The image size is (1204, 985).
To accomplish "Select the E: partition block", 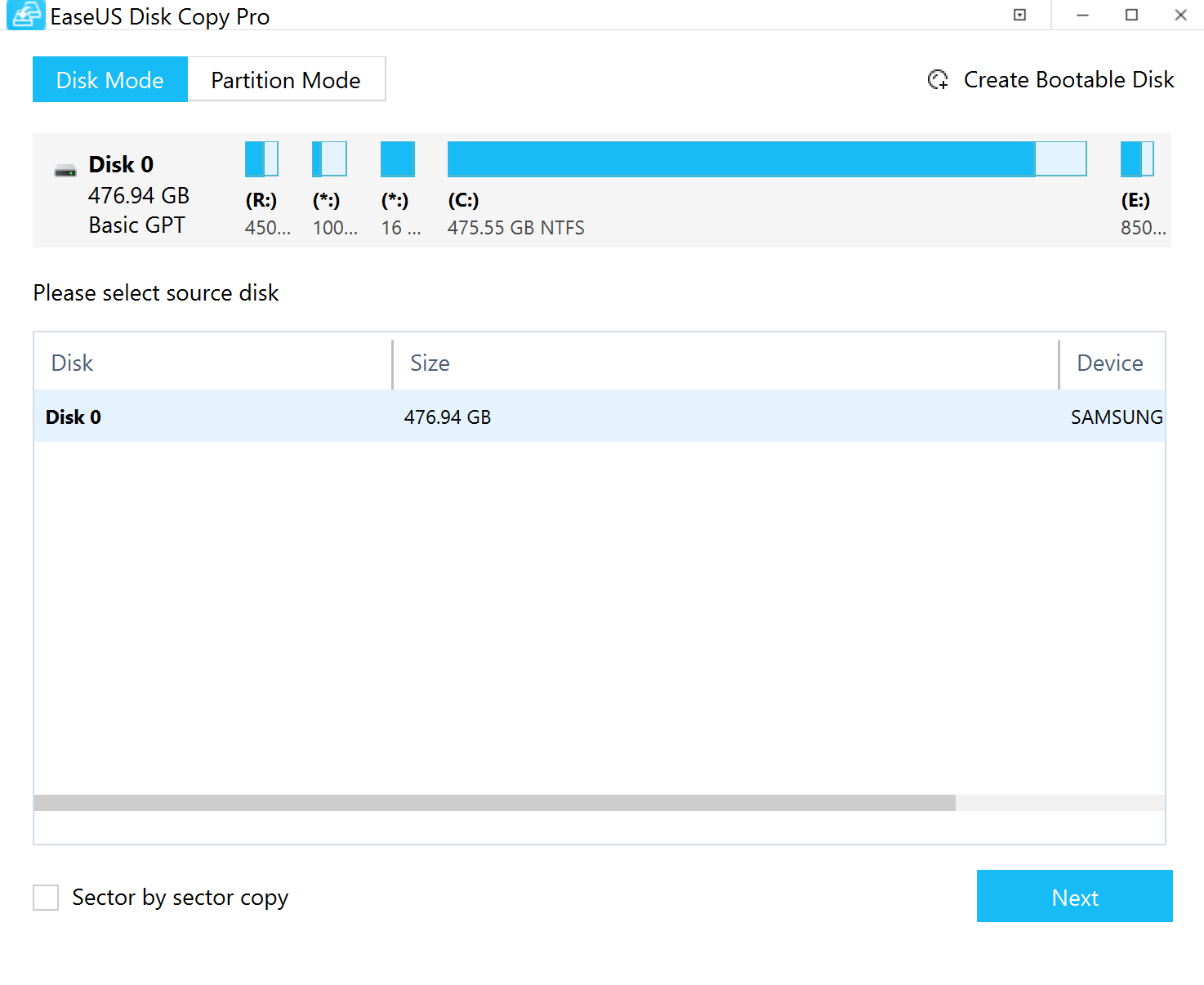I will pyautogui.click(x=1137, y=159).
